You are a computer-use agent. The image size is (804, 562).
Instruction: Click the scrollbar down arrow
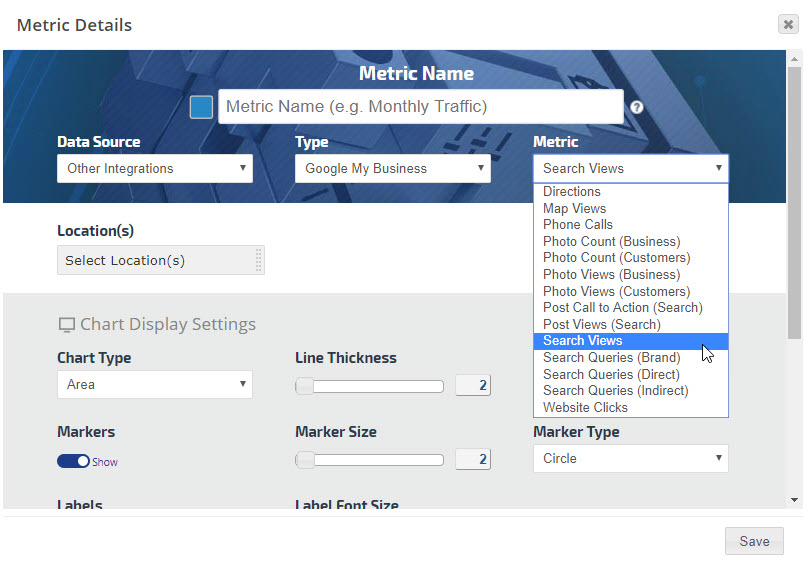[x=795, y=499]
